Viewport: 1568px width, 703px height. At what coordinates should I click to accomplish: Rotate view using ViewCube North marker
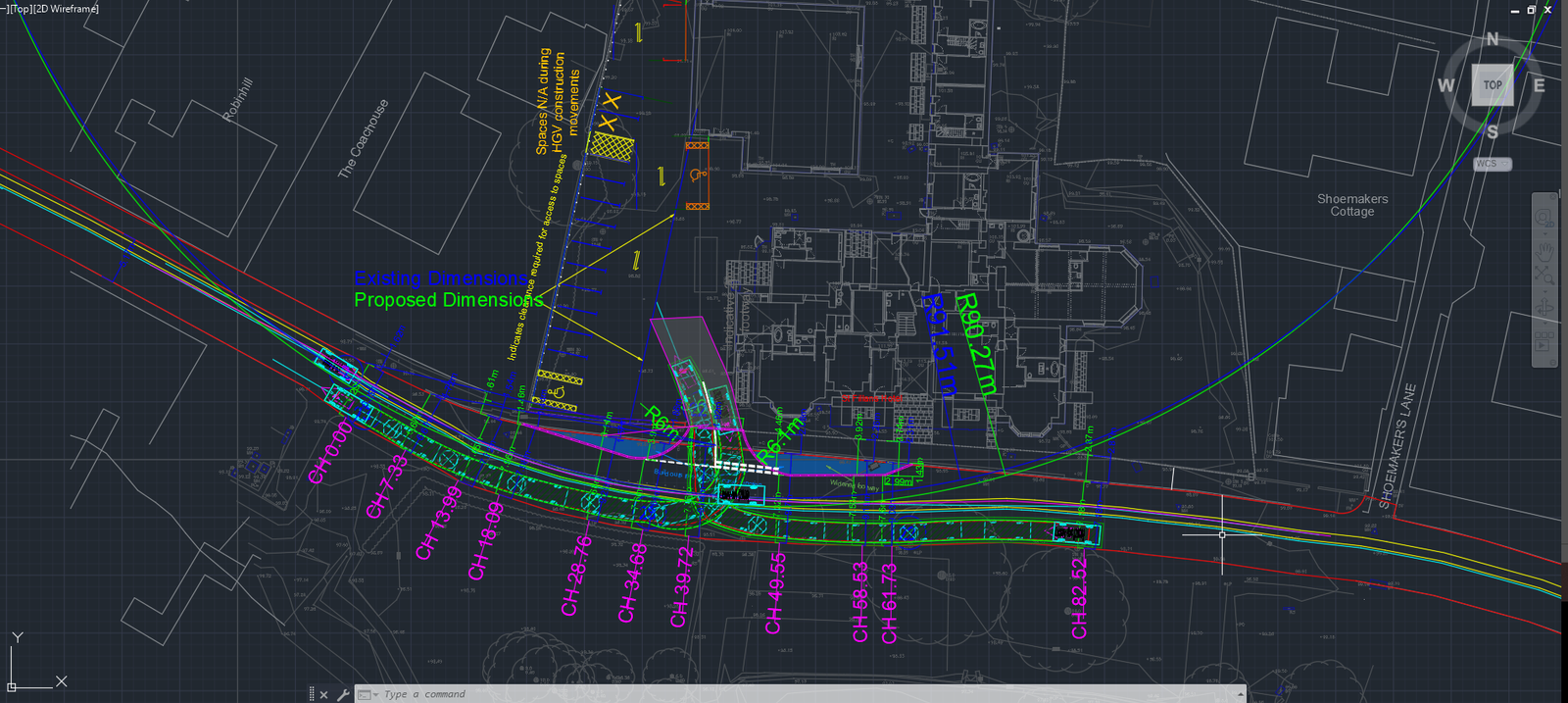(1492, 39)
